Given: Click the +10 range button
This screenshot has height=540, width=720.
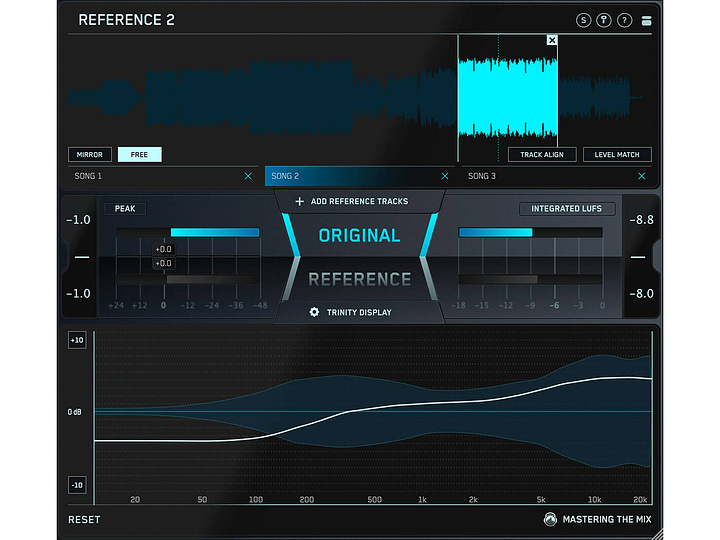Looking at the screenshot, I should 77,340.
